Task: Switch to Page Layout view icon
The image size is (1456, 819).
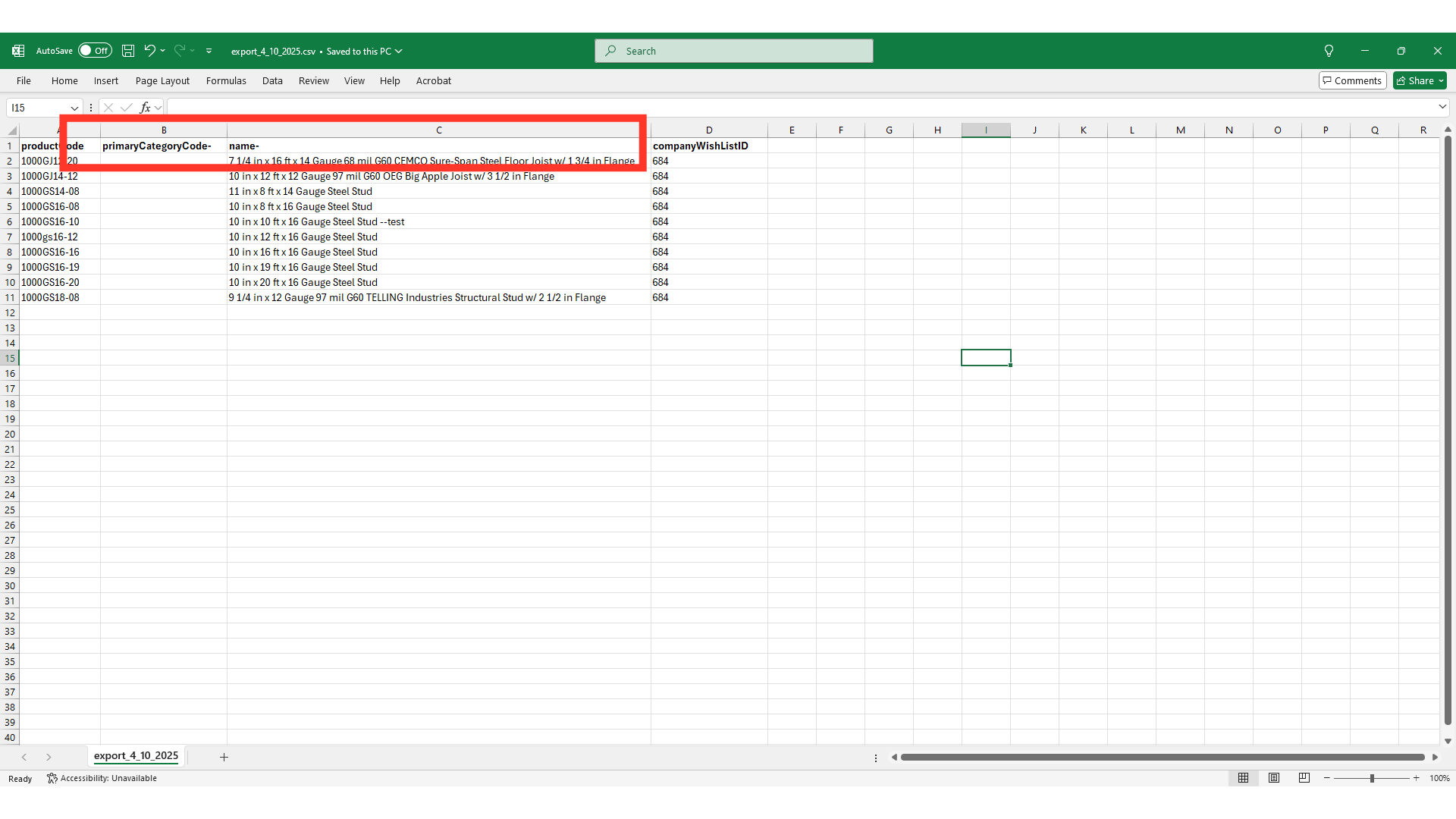Action: (1274, 778)
